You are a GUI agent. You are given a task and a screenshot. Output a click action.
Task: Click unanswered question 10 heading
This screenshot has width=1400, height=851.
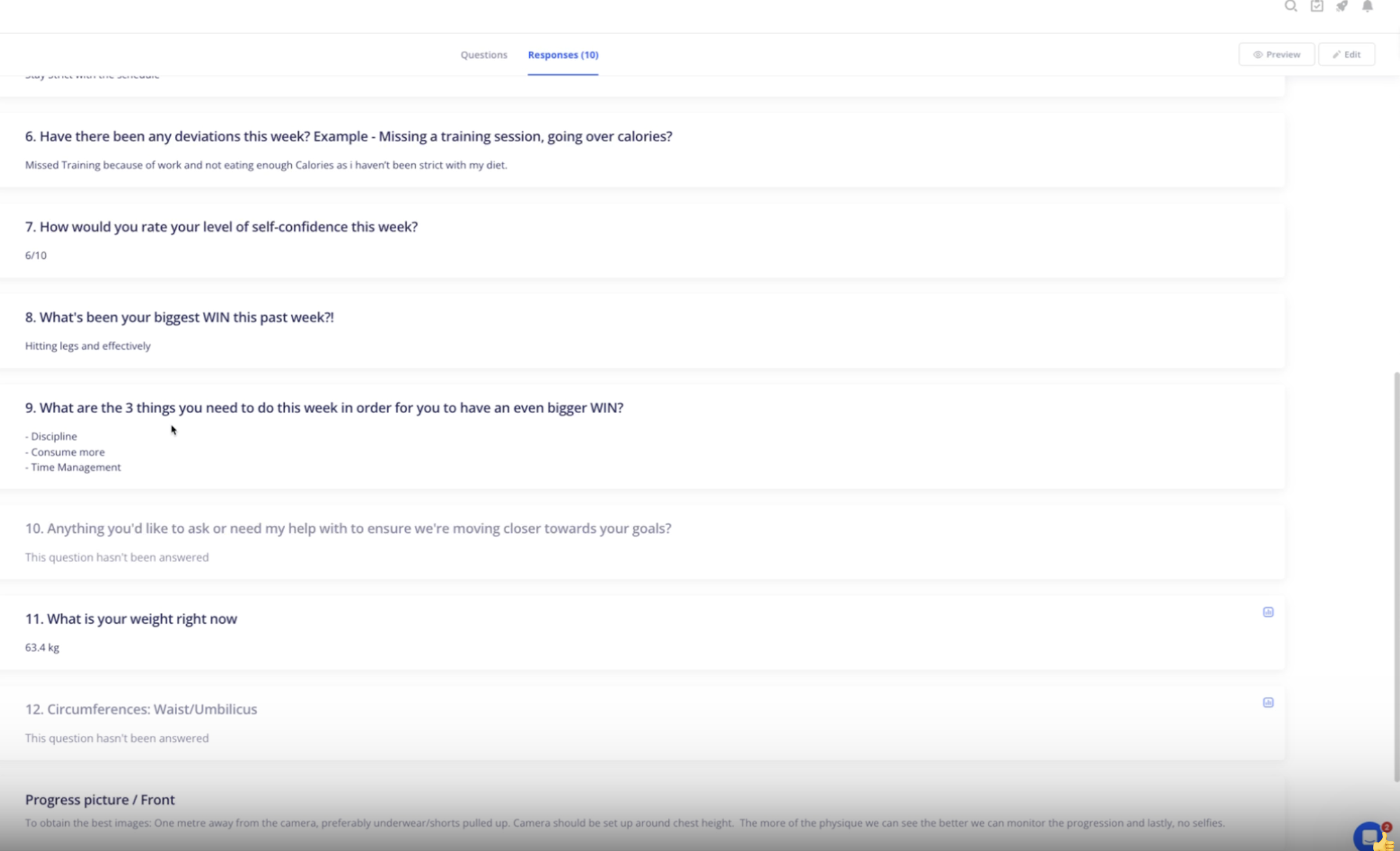(348, 528)
